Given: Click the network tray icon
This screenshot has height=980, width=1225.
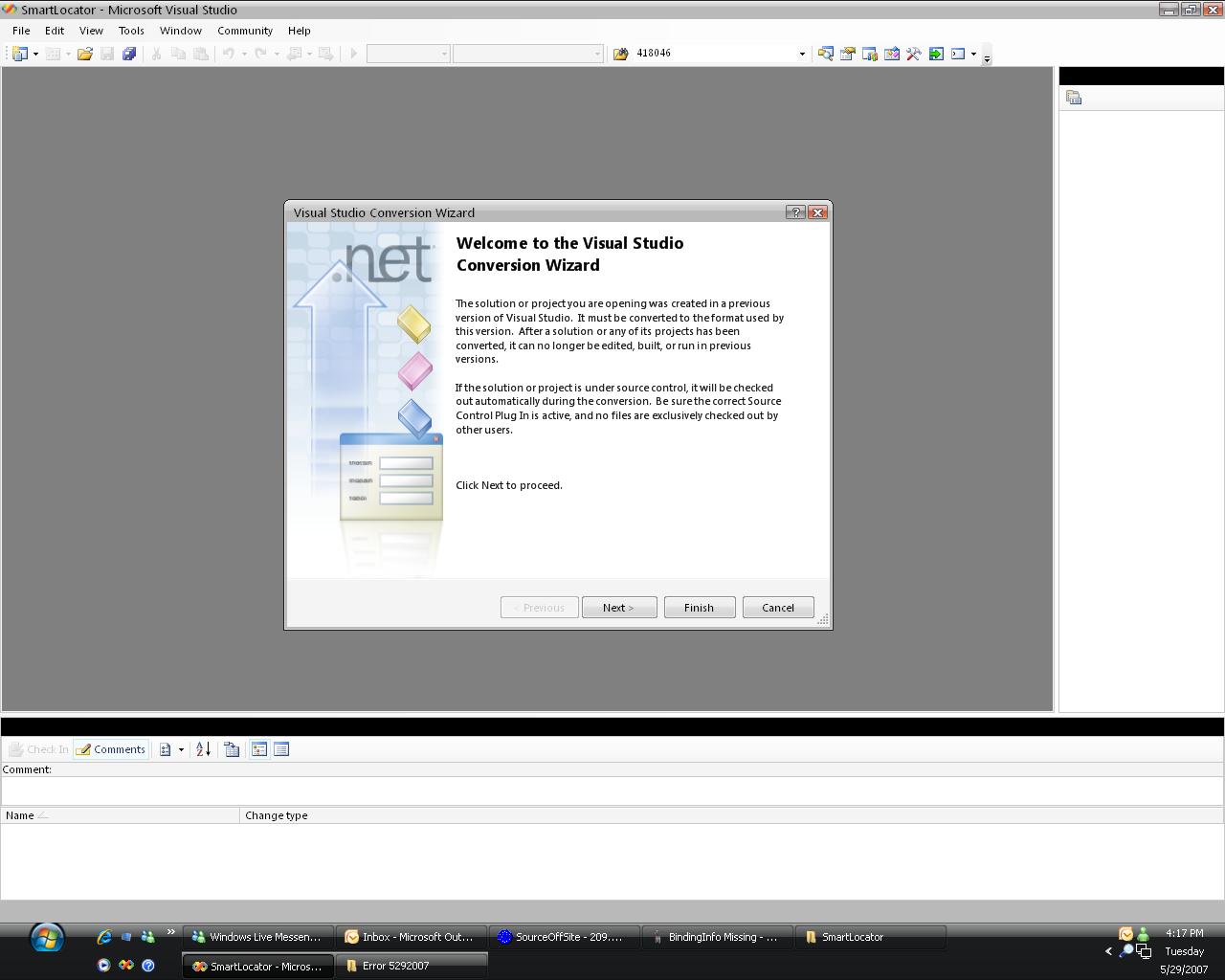Looking at the screenshot, I should pos(1144,951).
